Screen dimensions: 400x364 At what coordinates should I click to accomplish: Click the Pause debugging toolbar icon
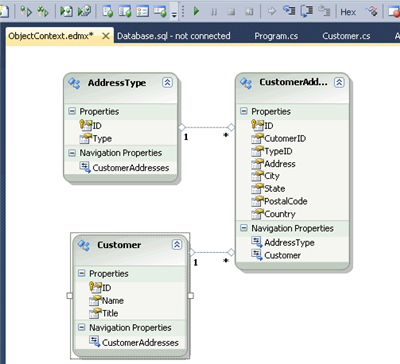pos(214,12)
